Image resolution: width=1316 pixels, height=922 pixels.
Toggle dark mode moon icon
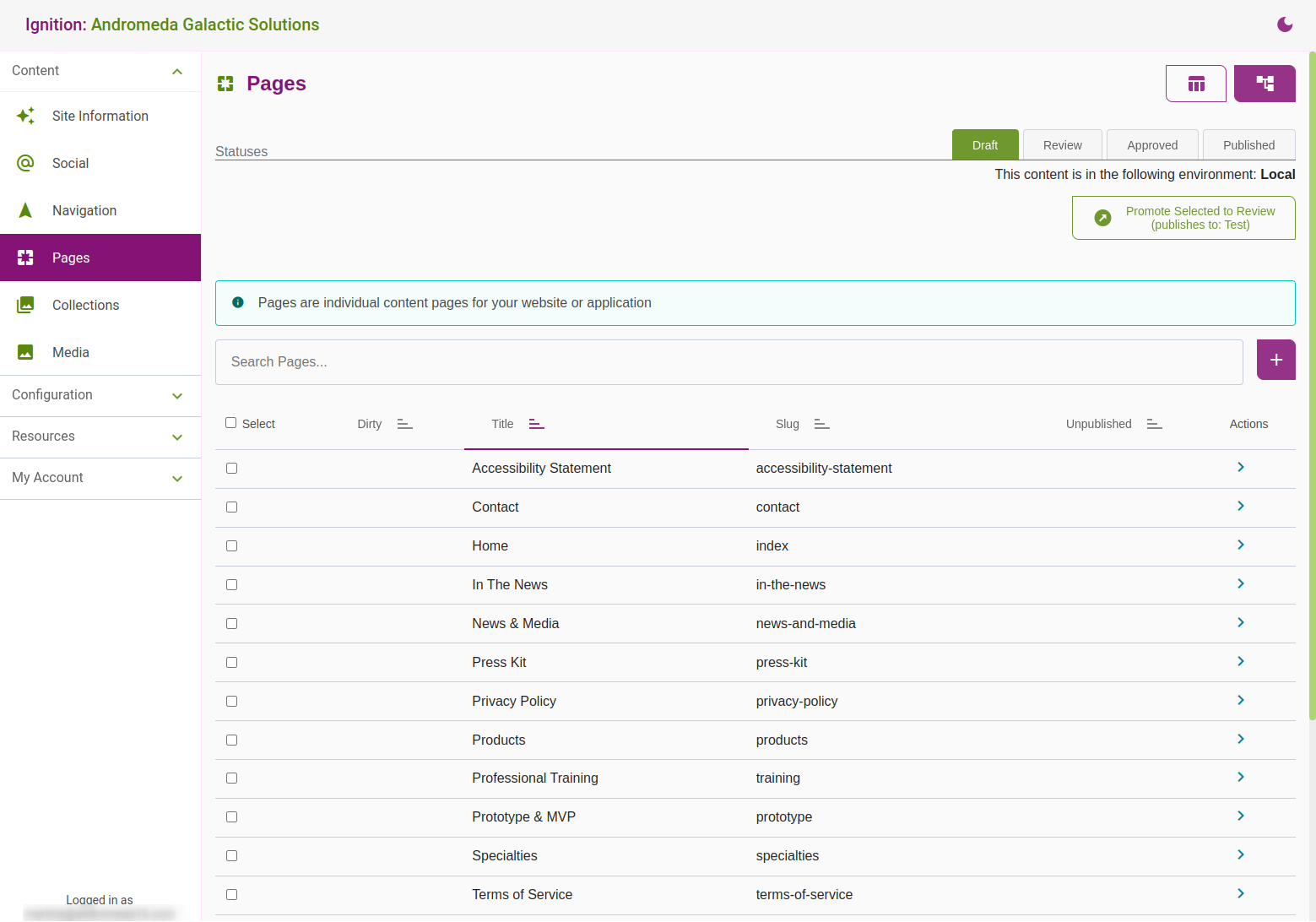pos(1285,24)
